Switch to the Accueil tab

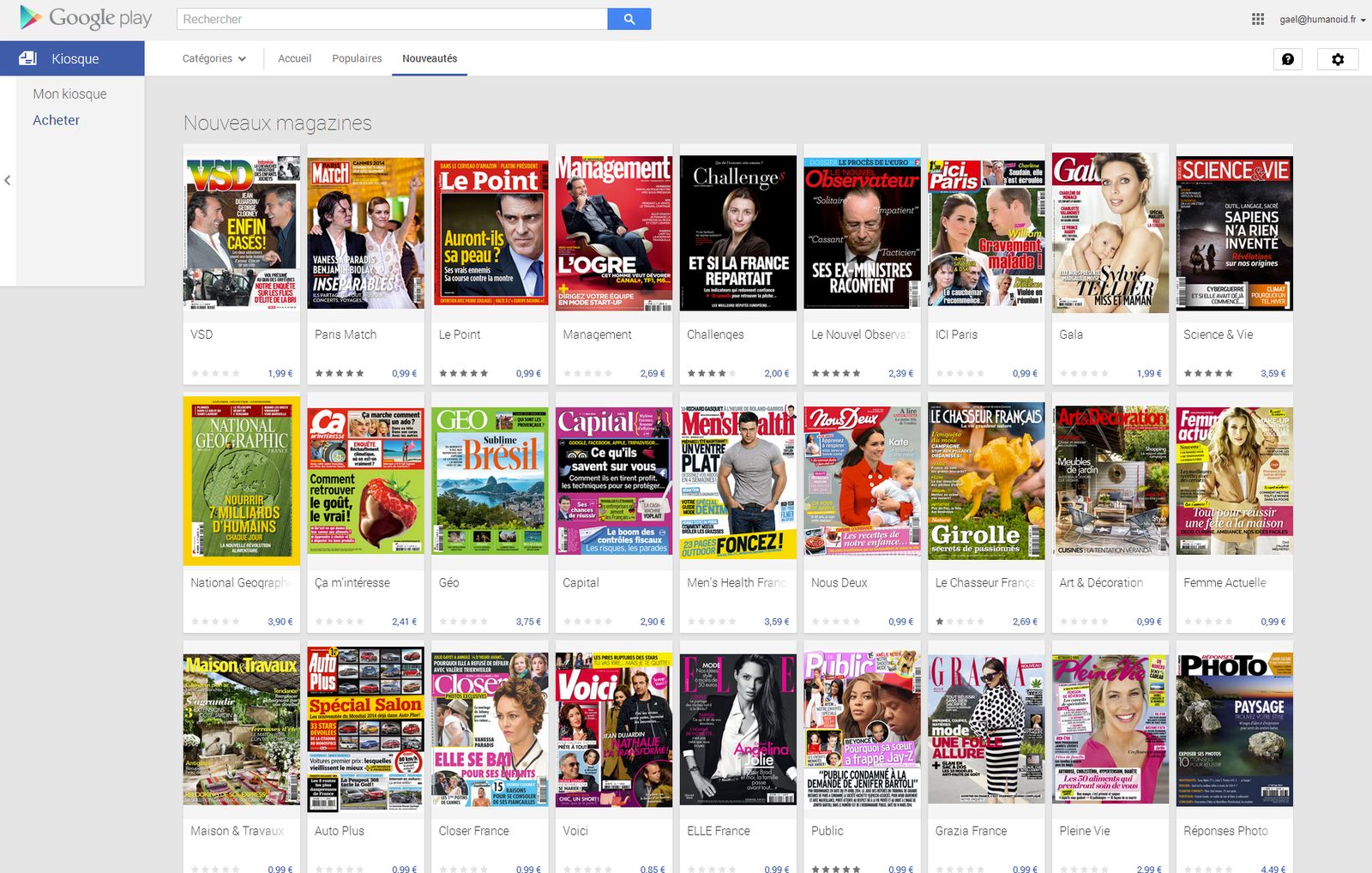coord(294,58)
